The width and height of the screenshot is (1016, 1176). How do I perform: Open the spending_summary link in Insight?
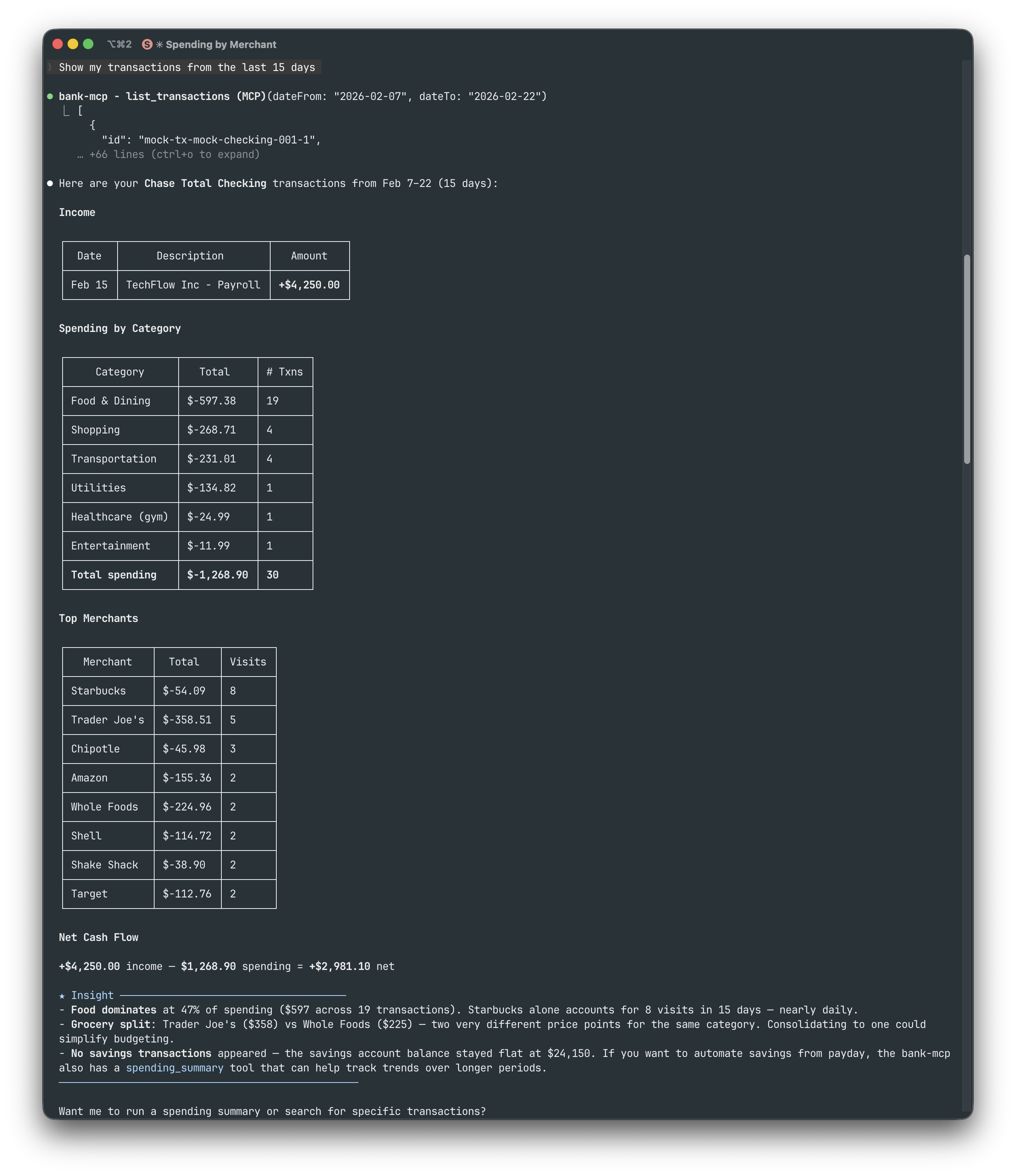pos(174,1068)
